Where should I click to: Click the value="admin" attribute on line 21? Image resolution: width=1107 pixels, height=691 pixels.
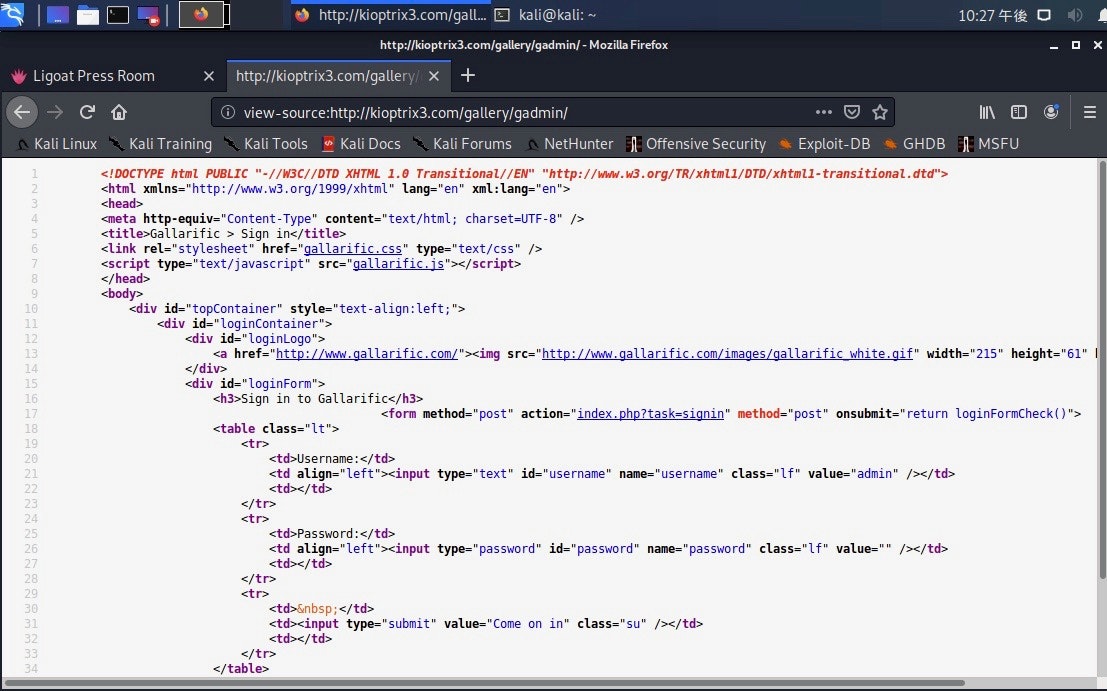click(854, 474)
